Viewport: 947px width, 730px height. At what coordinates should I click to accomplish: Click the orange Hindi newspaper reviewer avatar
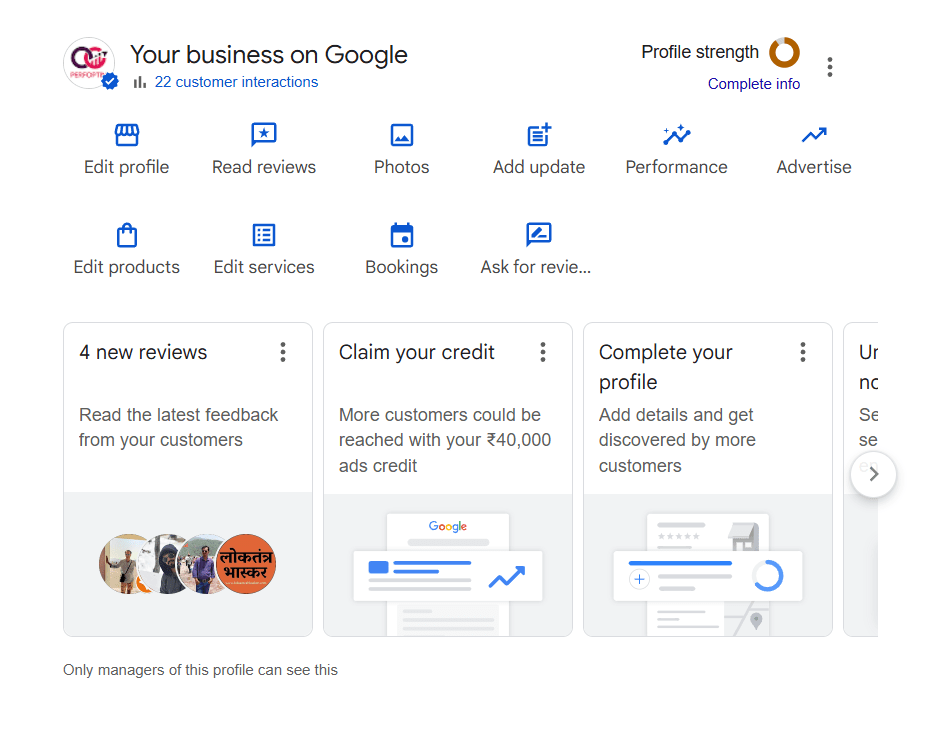(246, 564)
